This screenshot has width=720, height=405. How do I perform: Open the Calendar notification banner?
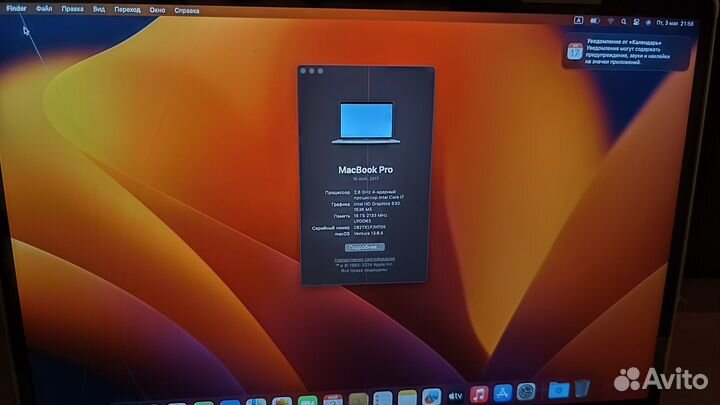[x=626, y=52]
